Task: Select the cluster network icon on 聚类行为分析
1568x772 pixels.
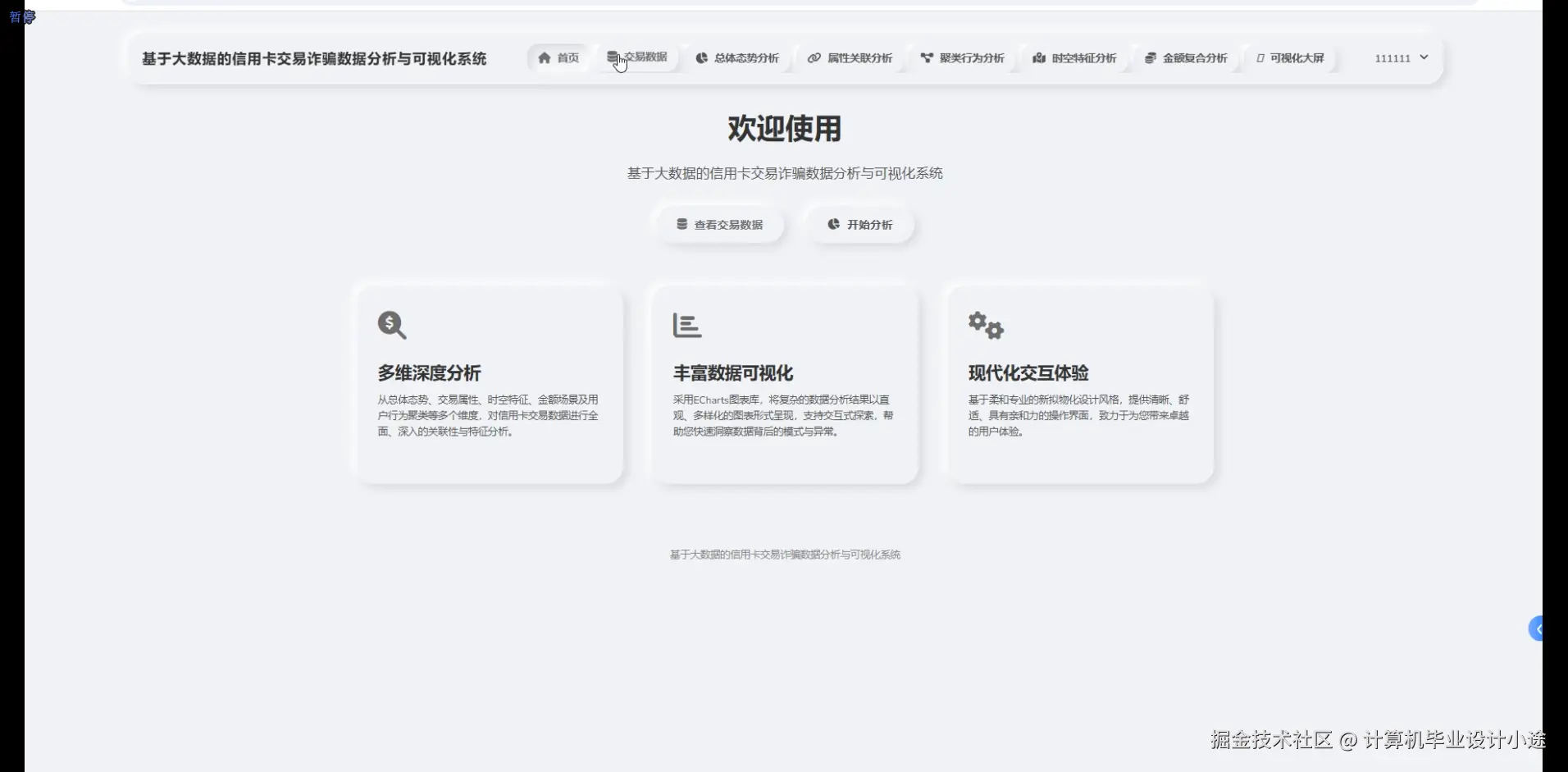Action: (926, 57)
